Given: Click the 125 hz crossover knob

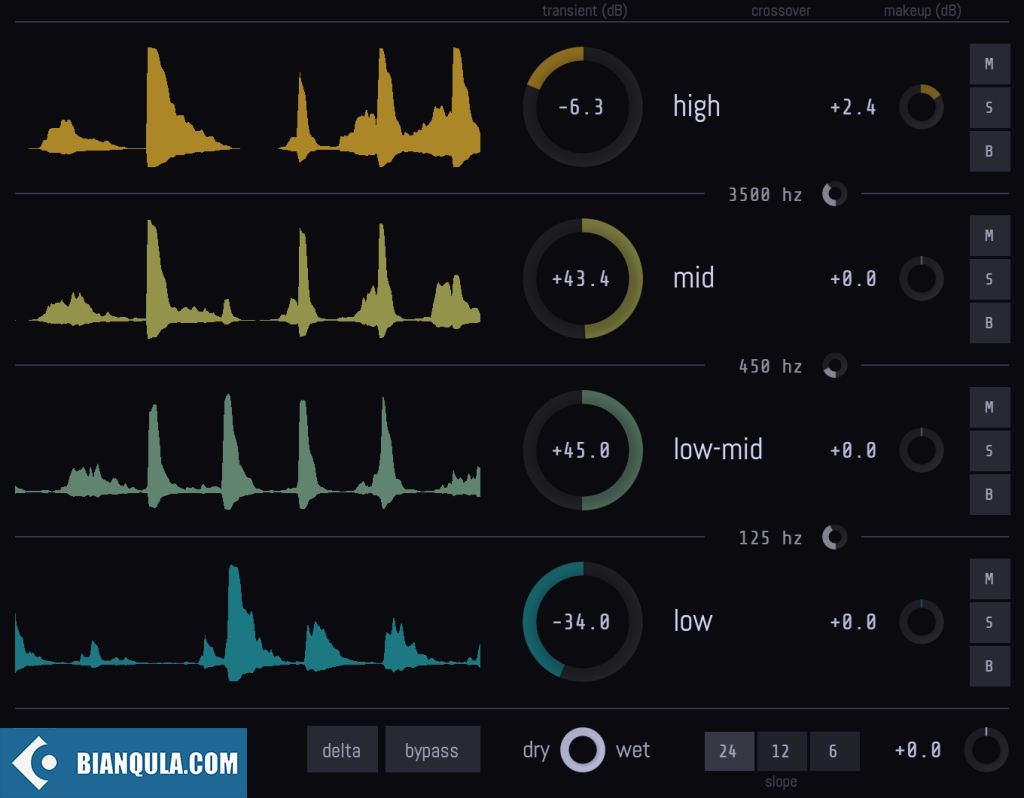Looking at the screenshot, I should coord(835,537).
